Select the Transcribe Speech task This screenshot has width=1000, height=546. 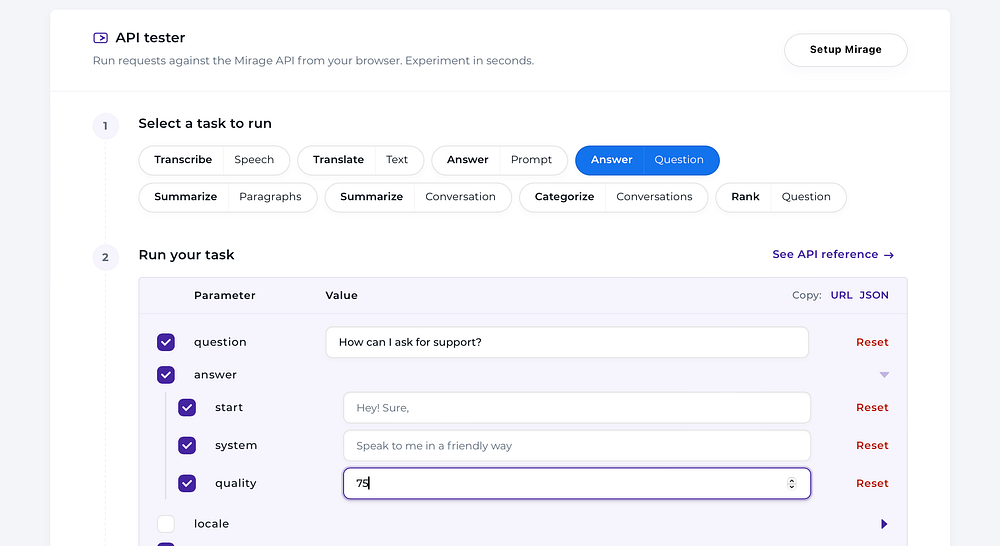pos(214,160)
